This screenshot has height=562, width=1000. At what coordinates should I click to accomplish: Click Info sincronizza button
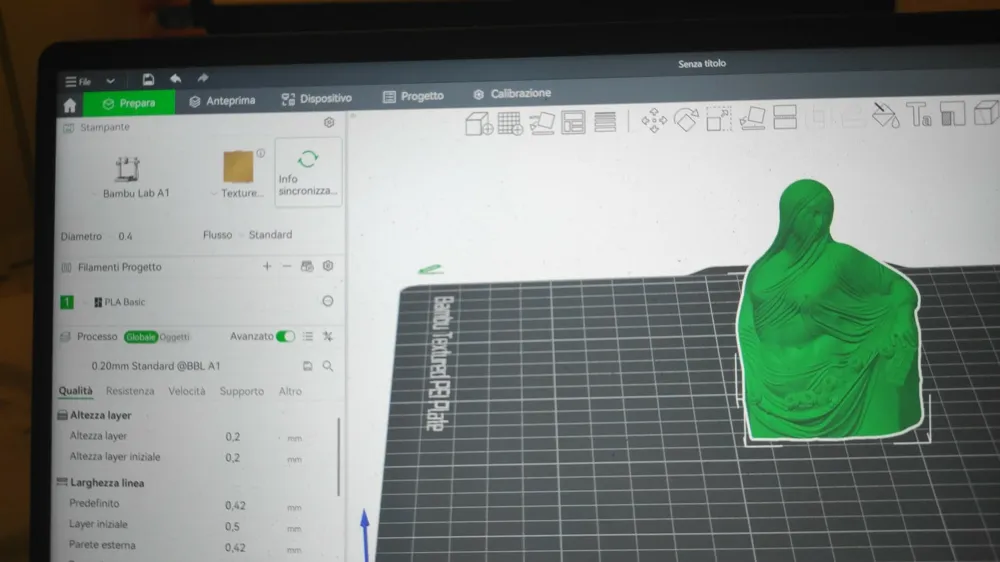(x=308, y=172)
